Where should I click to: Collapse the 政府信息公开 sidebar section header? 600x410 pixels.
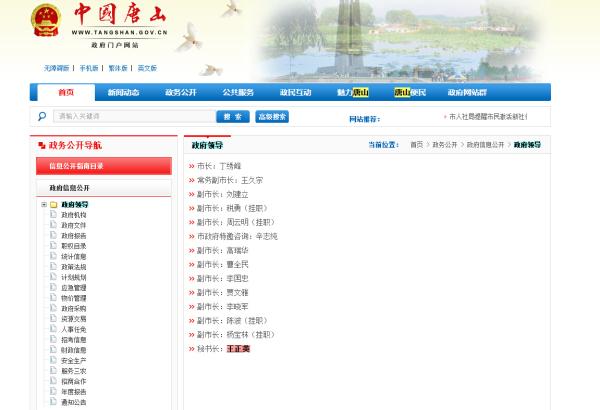[76, 187]
